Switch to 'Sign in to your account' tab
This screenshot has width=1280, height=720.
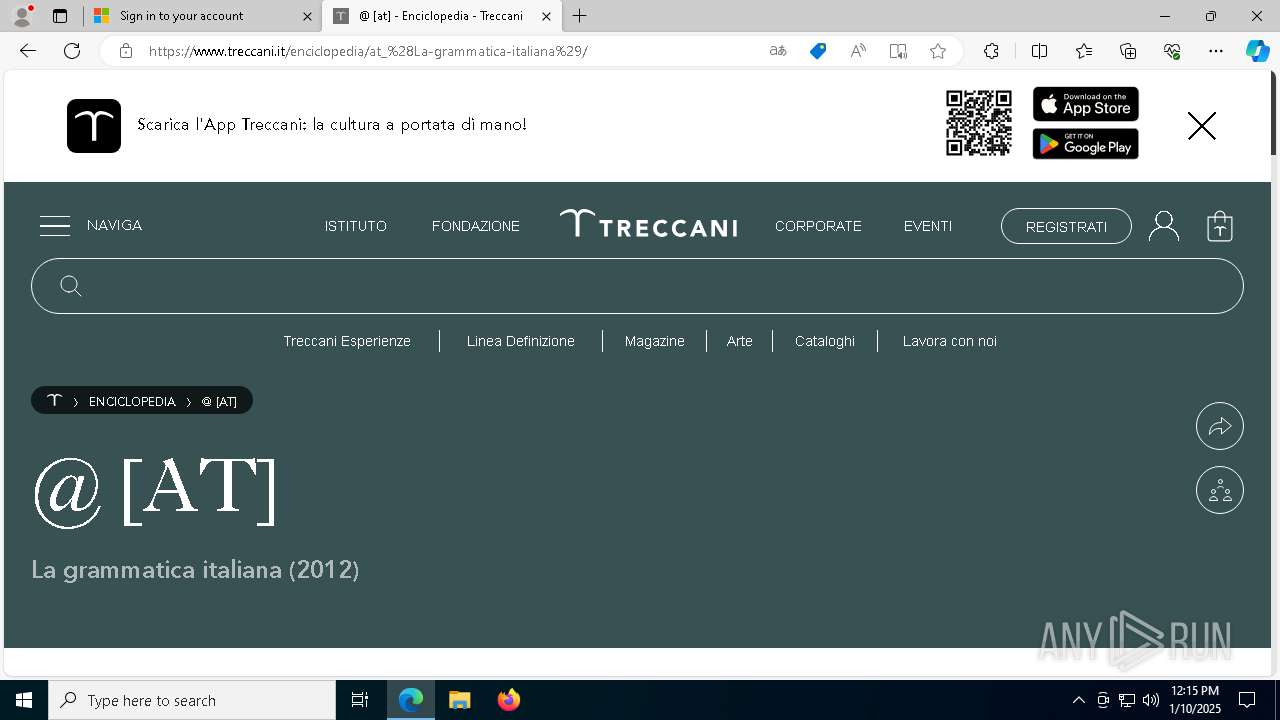pos(201,16)
